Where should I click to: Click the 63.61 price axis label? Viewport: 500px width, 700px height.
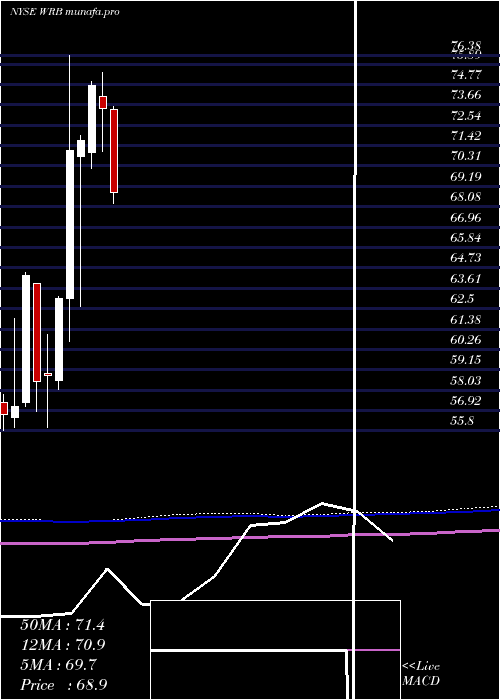pyautogui.click(x=466, y=279)
